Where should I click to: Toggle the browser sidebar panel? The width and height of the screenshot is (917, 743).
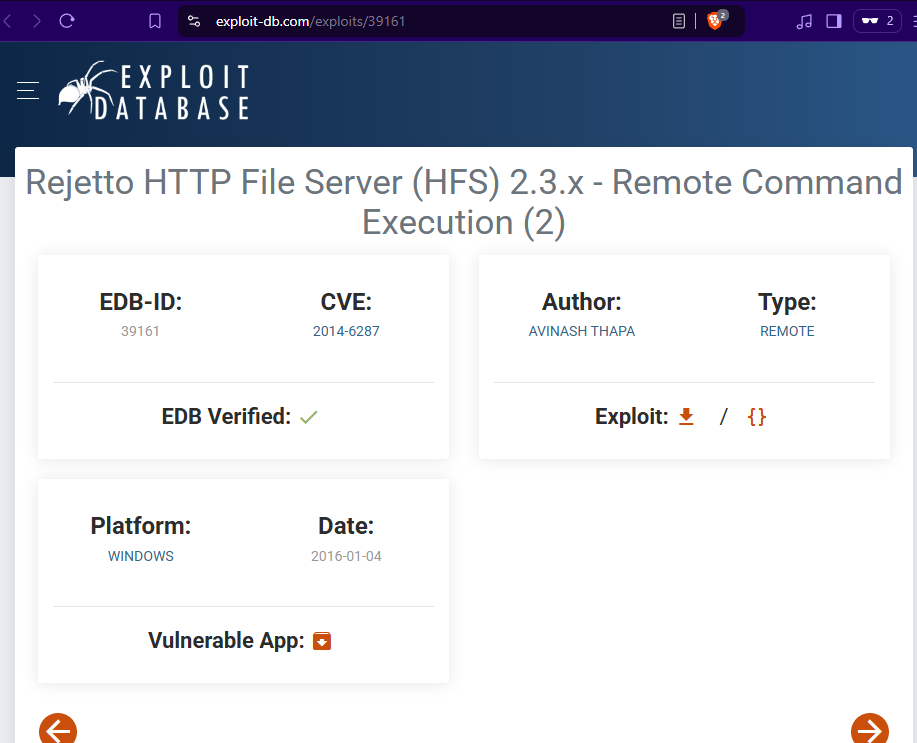833,21
